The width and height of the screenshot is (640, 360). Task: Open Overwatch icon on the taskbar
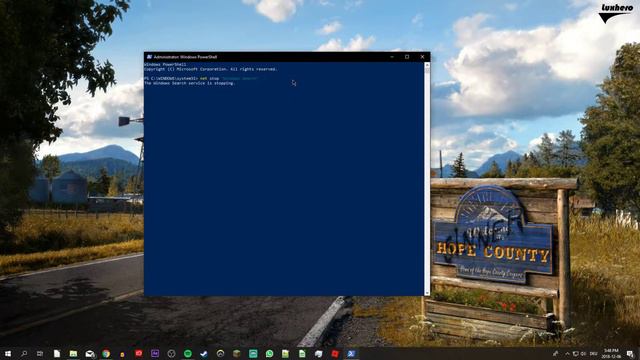tap(220, 353)
